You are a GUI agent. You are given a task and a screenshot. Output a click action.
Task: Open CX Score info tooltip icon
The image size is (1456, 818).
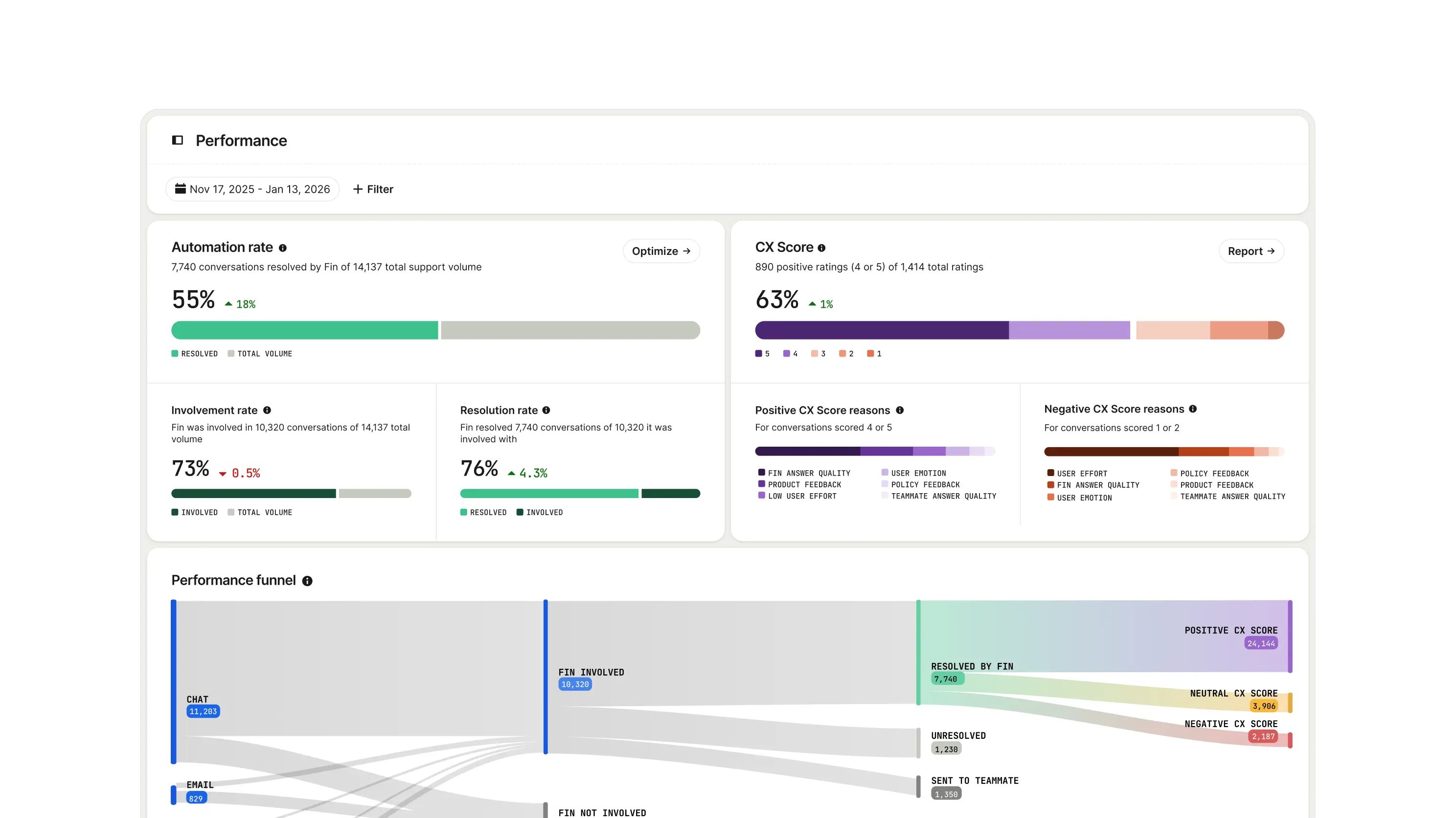[821, 248]
